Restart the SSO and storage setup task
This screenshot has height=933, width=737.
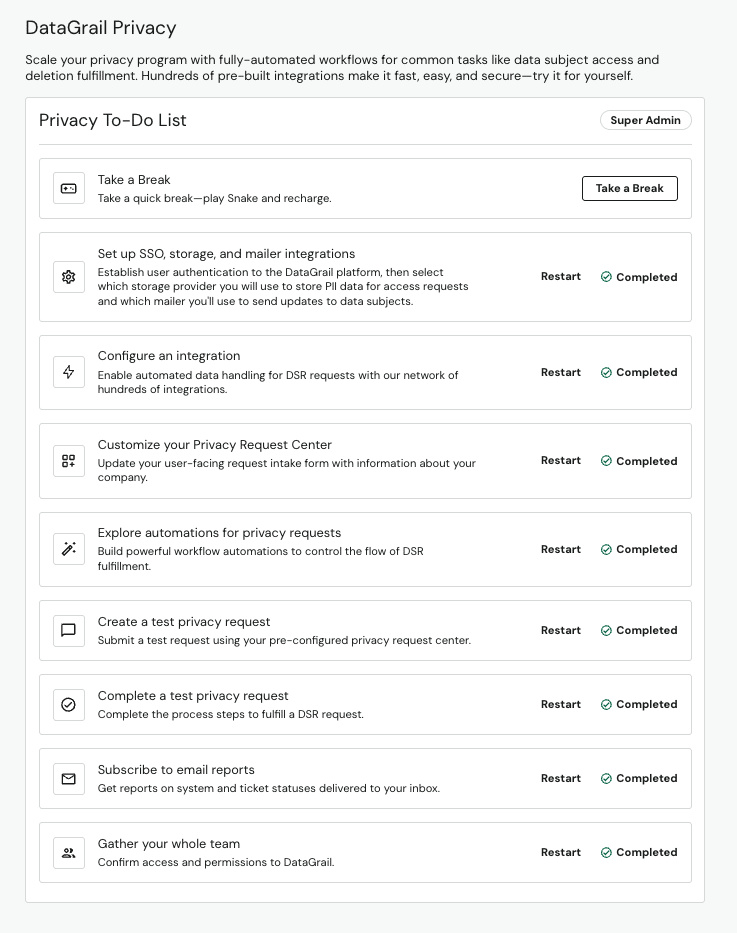560,277
